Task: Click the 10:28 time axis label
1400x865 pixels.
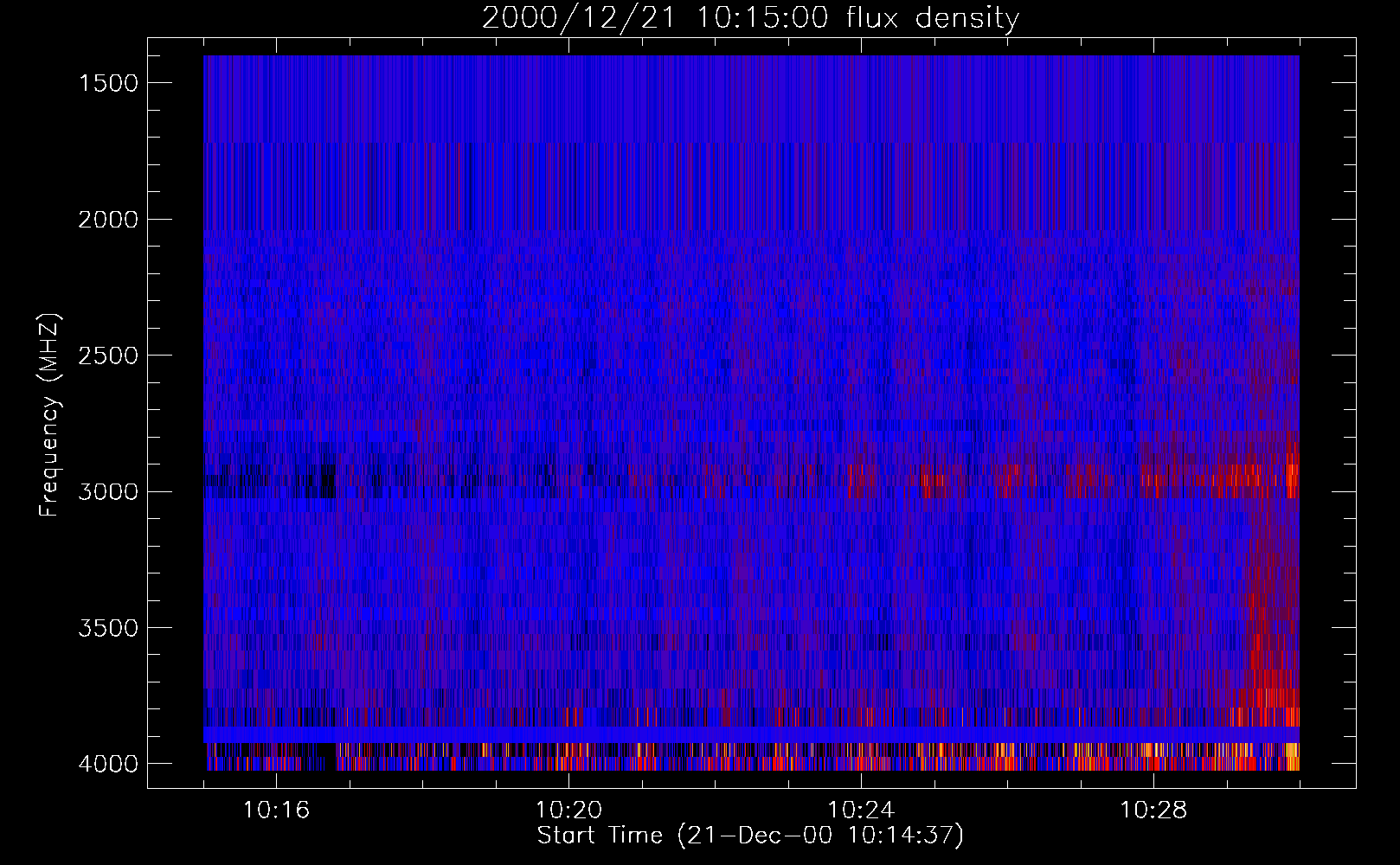Action: [x=1153, y=811]
